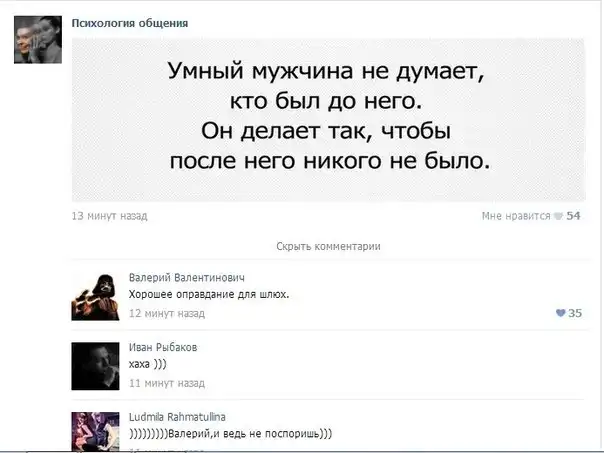604x453 pixels.
Task: Open Валерий Валентинович's Darth Vader avatar
Action: [95, 297]
